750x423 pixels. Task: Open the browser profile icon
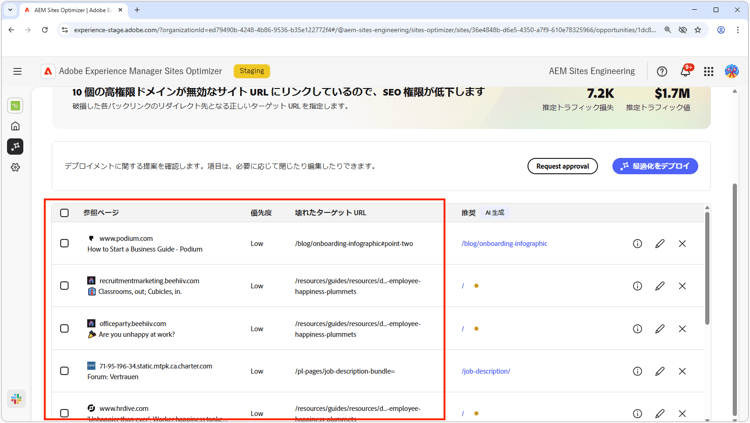click(x=721, y=30)
